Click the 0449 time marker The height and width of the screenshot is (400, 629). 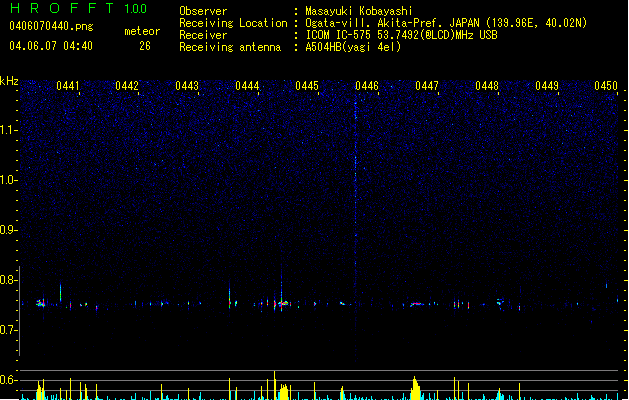coord(547,86)
